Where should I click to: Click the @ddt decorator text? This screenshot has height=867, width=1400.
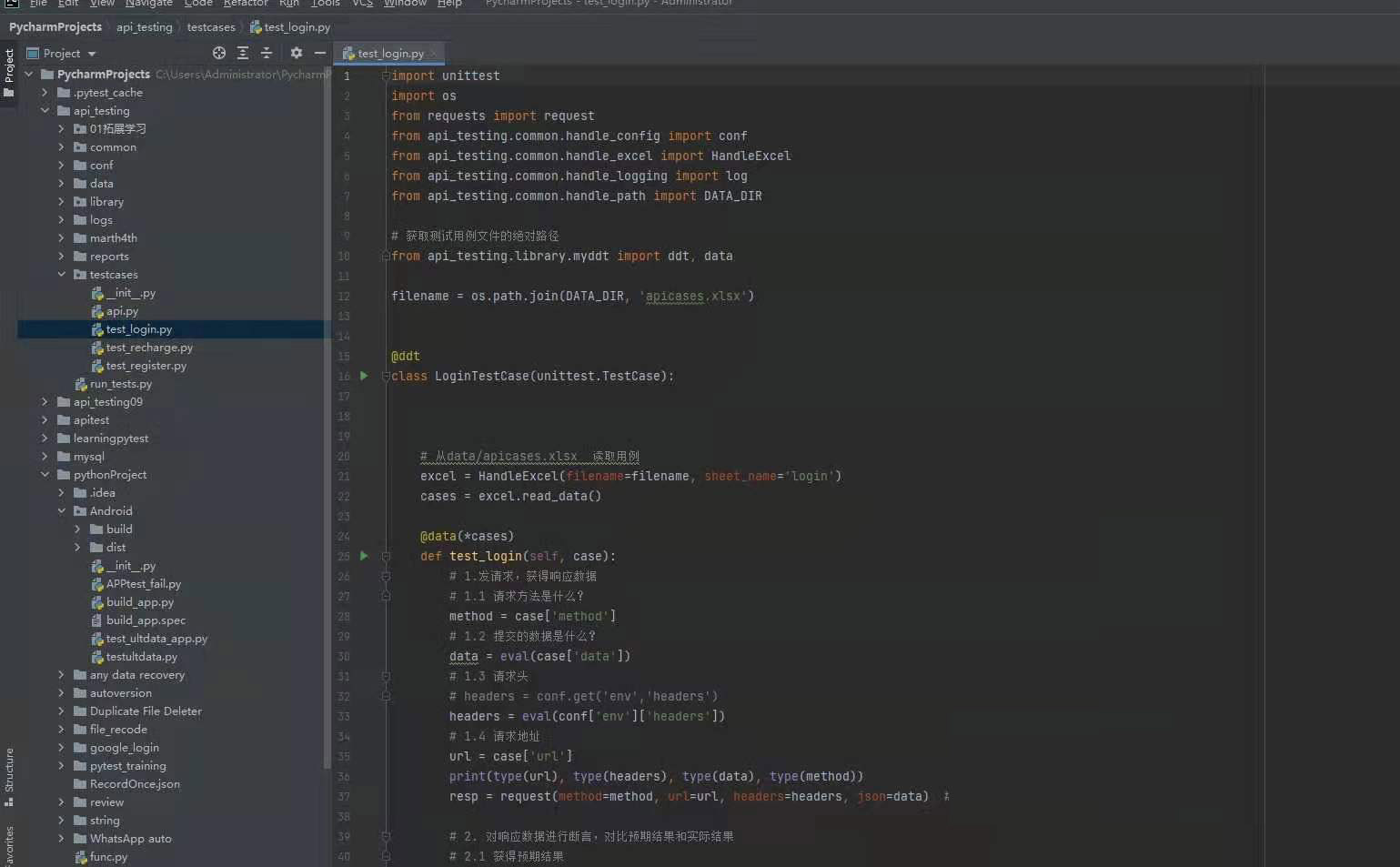coord(406,356)
